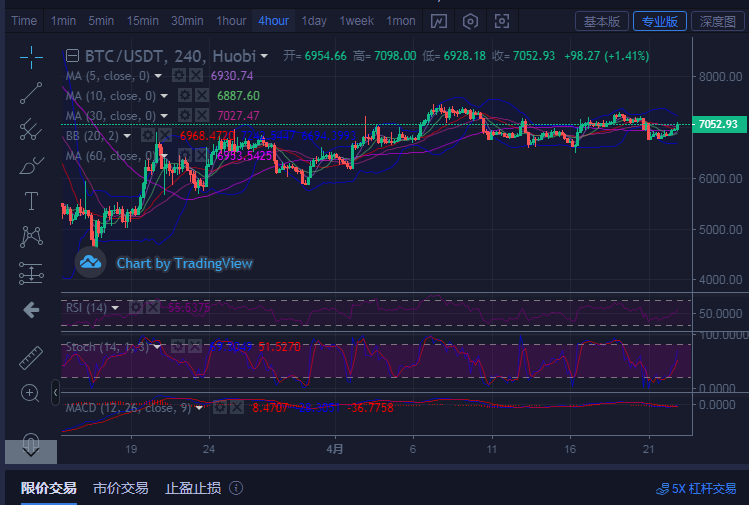Open settings for BB indicator
Viewport: 749px width, 505px height.
(148, 136)
